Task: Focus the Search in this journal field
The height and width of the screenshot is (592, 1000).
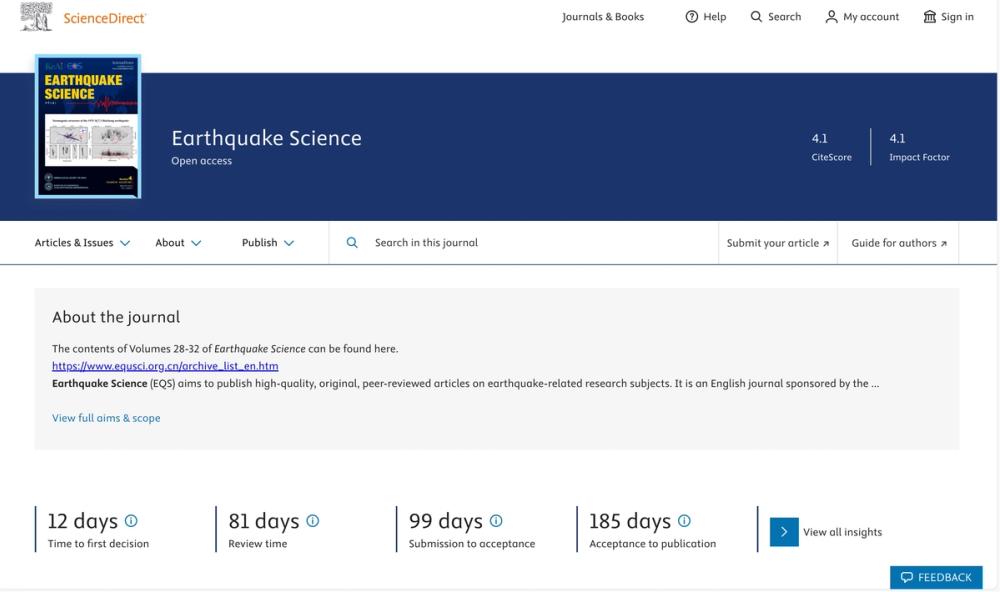Action: 523,242
